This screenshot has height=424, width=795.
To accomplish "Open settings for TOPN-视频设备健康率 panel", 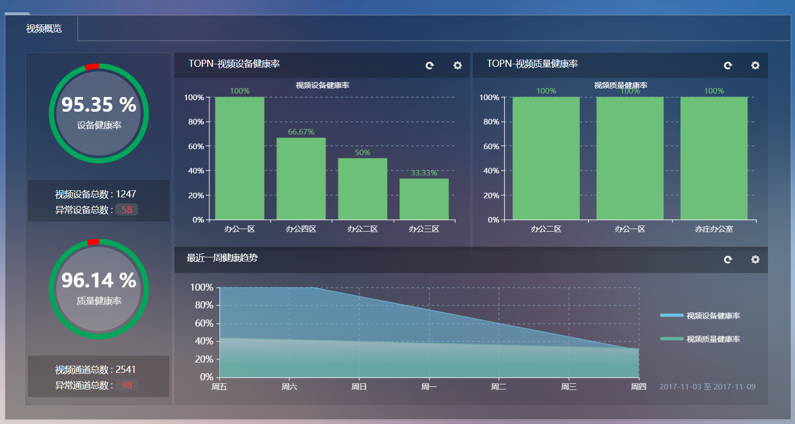I will 457,66.
